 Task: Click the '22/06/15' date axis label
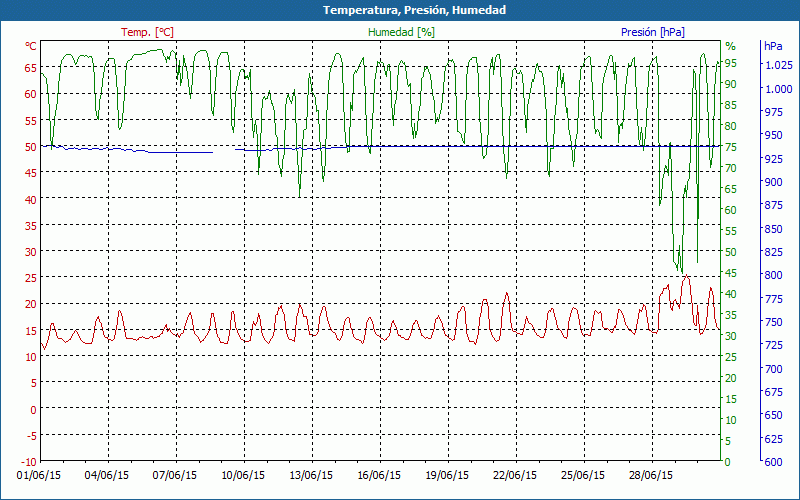pos(515,475)
